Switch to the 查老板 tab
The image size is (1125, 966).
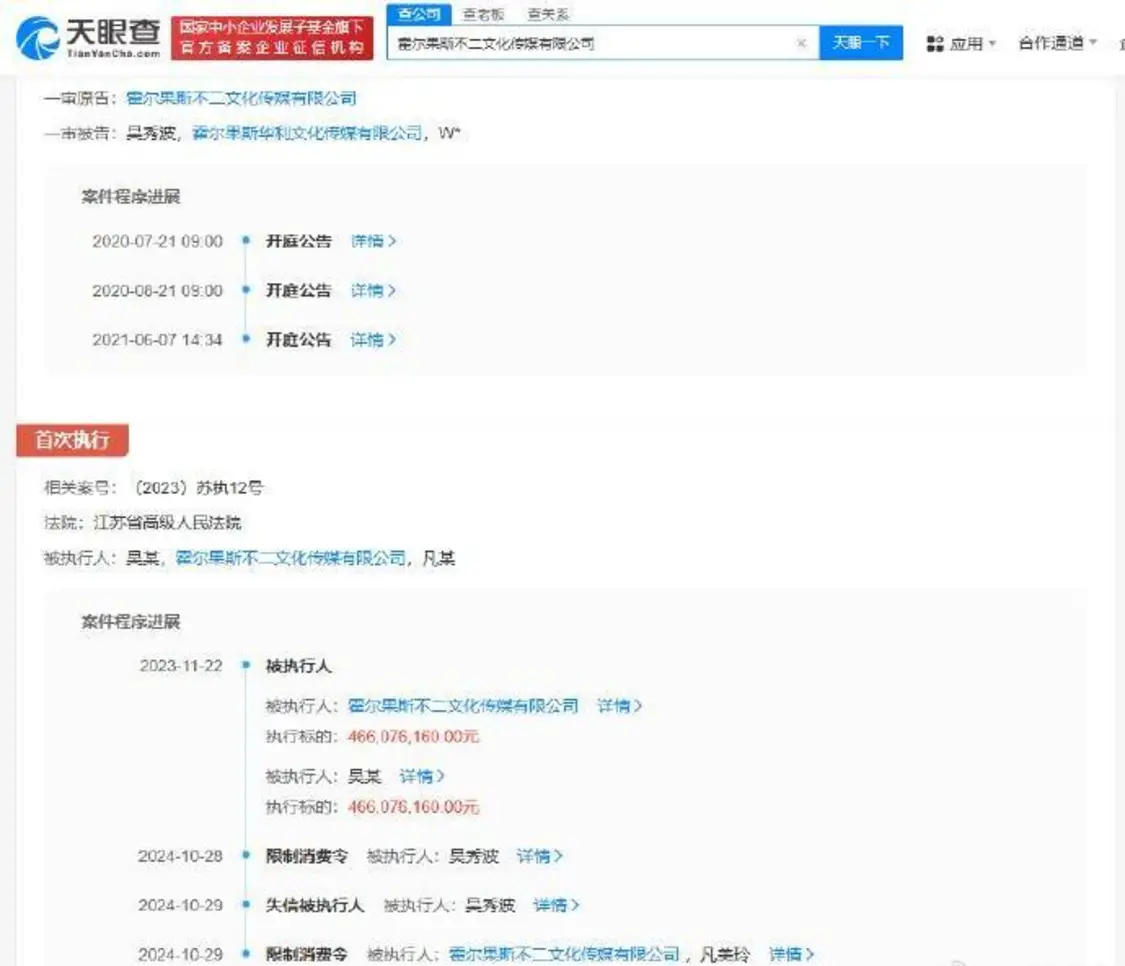[x=482, y=15]
